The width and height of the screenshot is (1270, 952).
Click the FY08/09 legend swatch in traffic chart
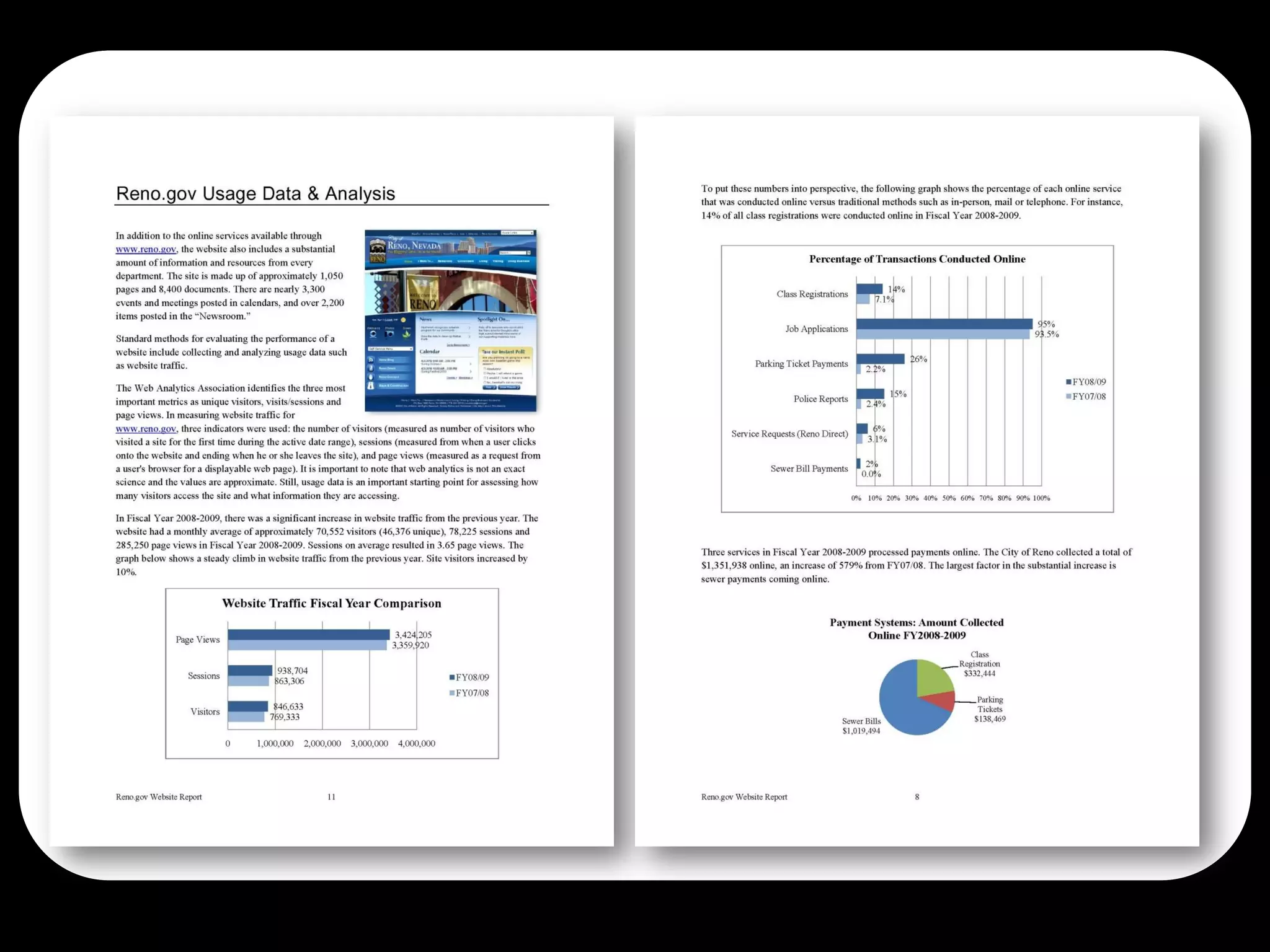452,677
